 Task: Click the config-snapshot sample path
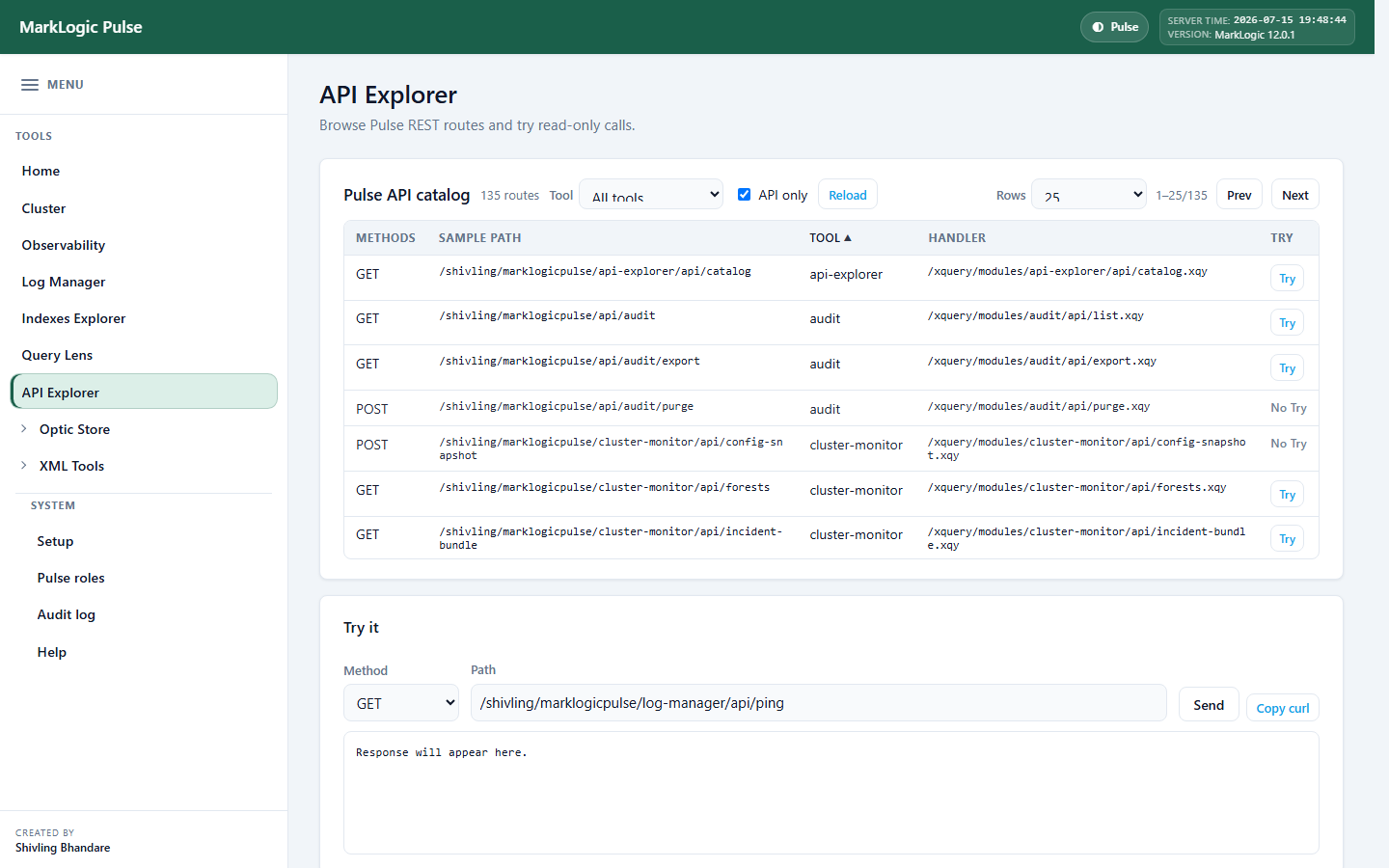[x=612, y=448]
